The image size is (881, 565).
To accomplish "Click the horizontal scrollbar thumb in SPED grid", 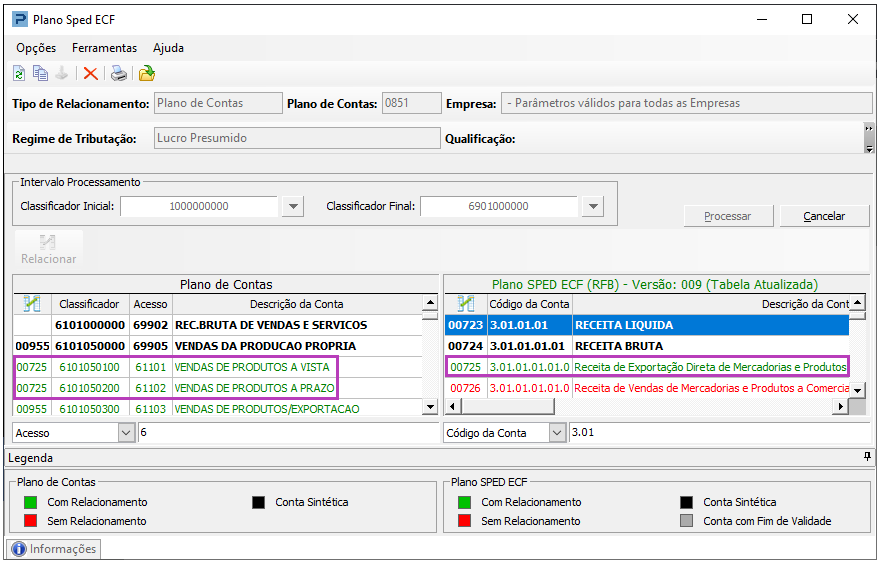I will (x=507, y=406).
